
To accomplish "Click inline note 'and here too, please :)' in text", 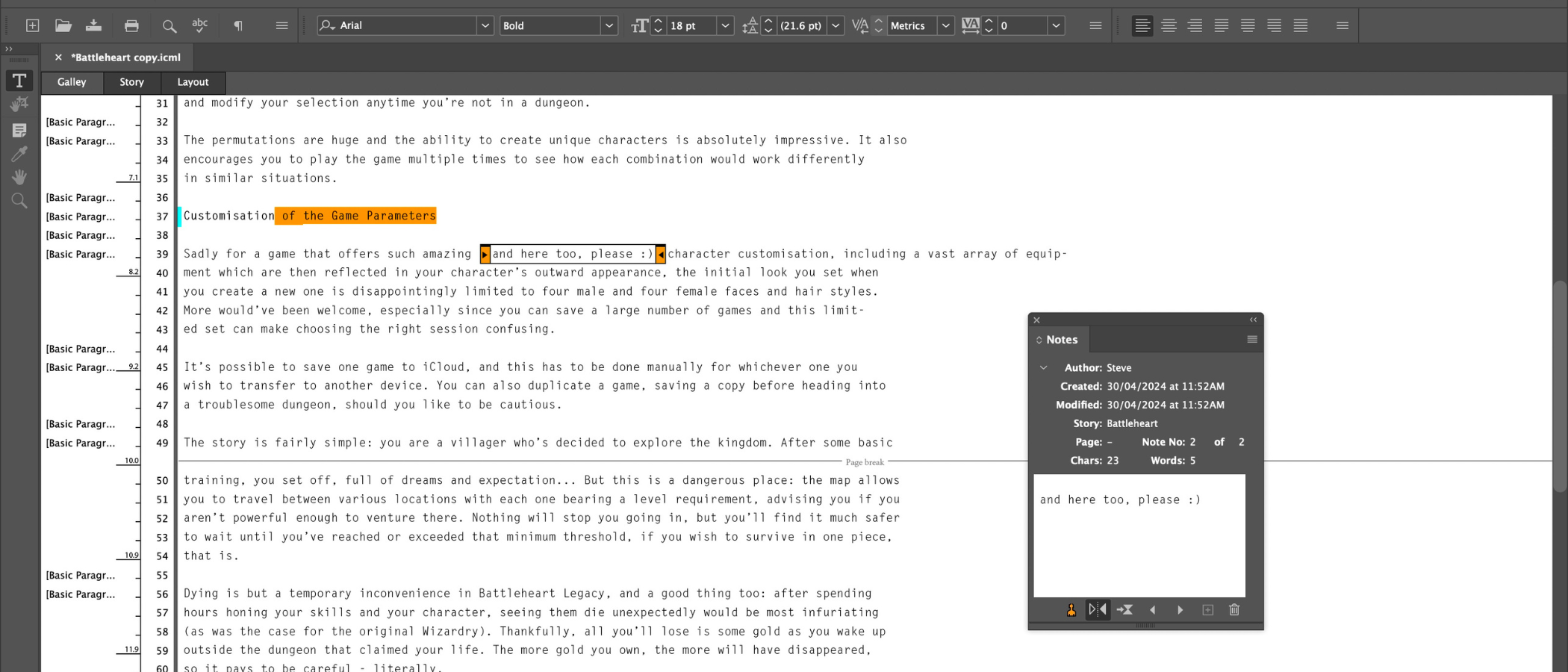I will pos(573,254).
